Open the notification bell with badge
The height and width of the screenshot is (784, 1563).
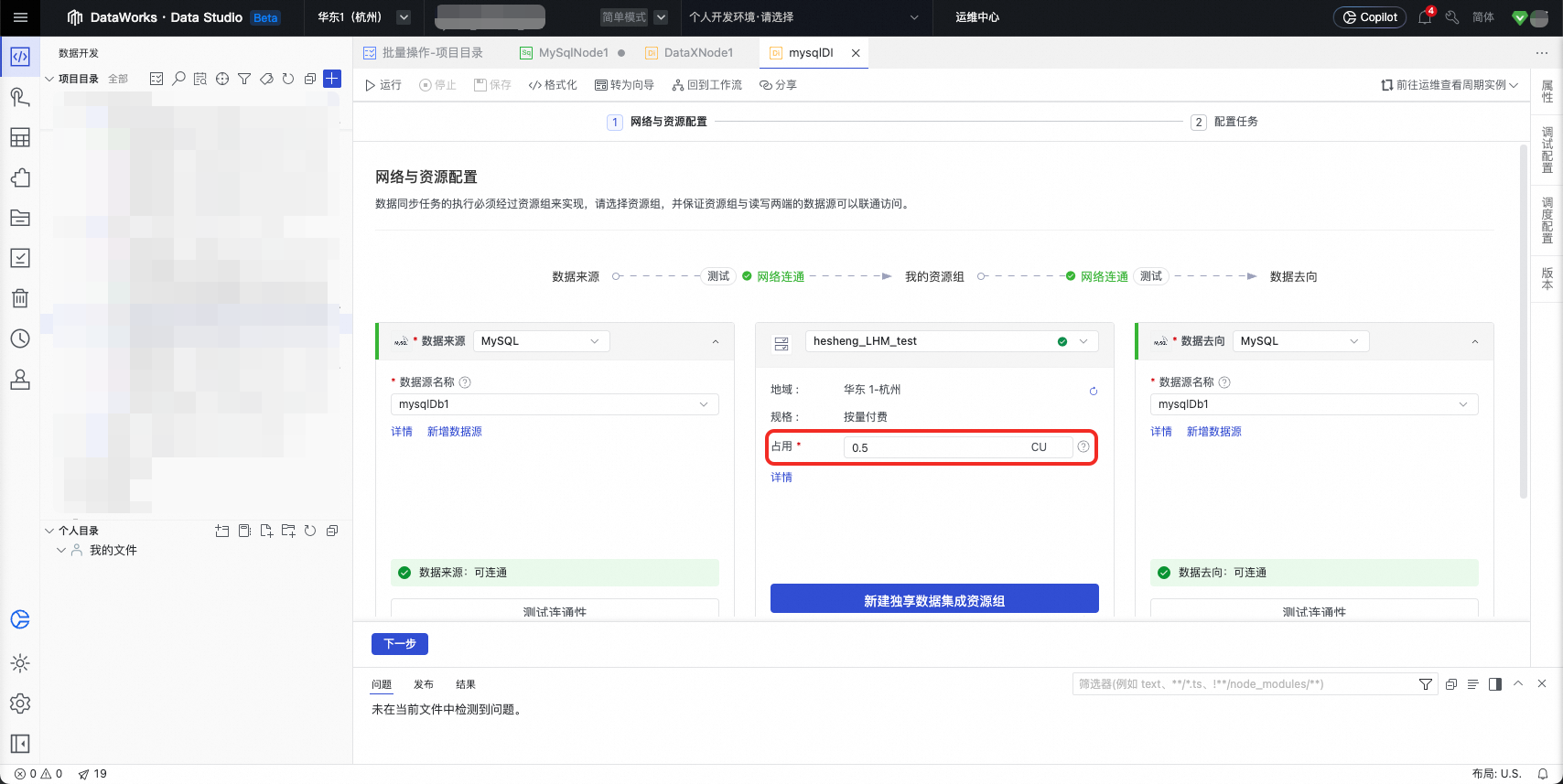coord(1425,17)
